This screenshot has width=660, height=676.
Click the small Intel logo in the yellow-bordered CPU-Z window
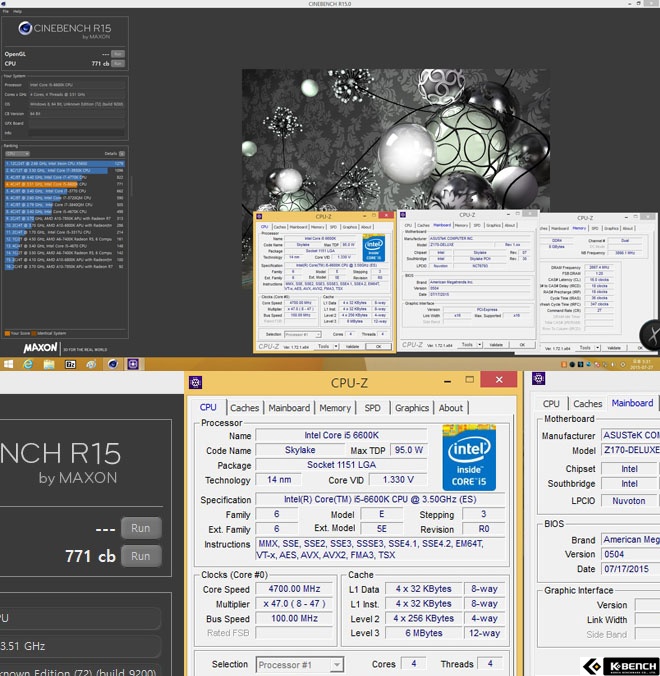click(374, 247)
